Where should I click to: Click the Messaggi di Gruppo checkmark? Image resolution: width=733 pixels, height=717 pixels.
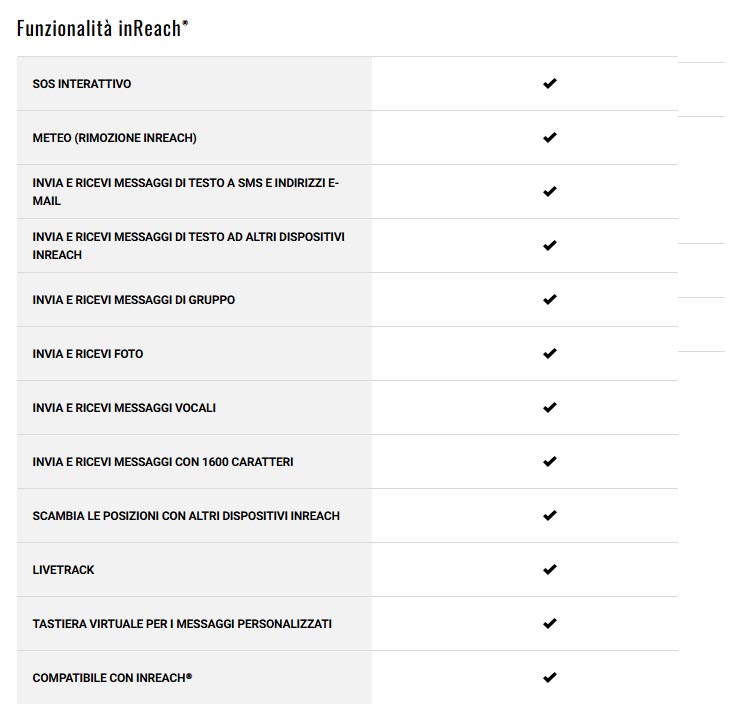[x=549, y=300]
